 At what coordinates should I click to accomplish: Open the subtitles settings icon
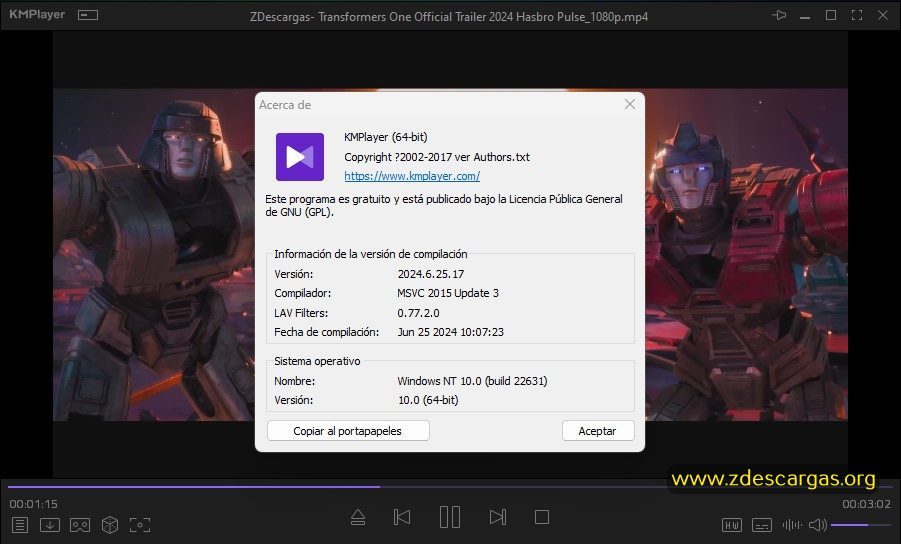click(762, 525)
